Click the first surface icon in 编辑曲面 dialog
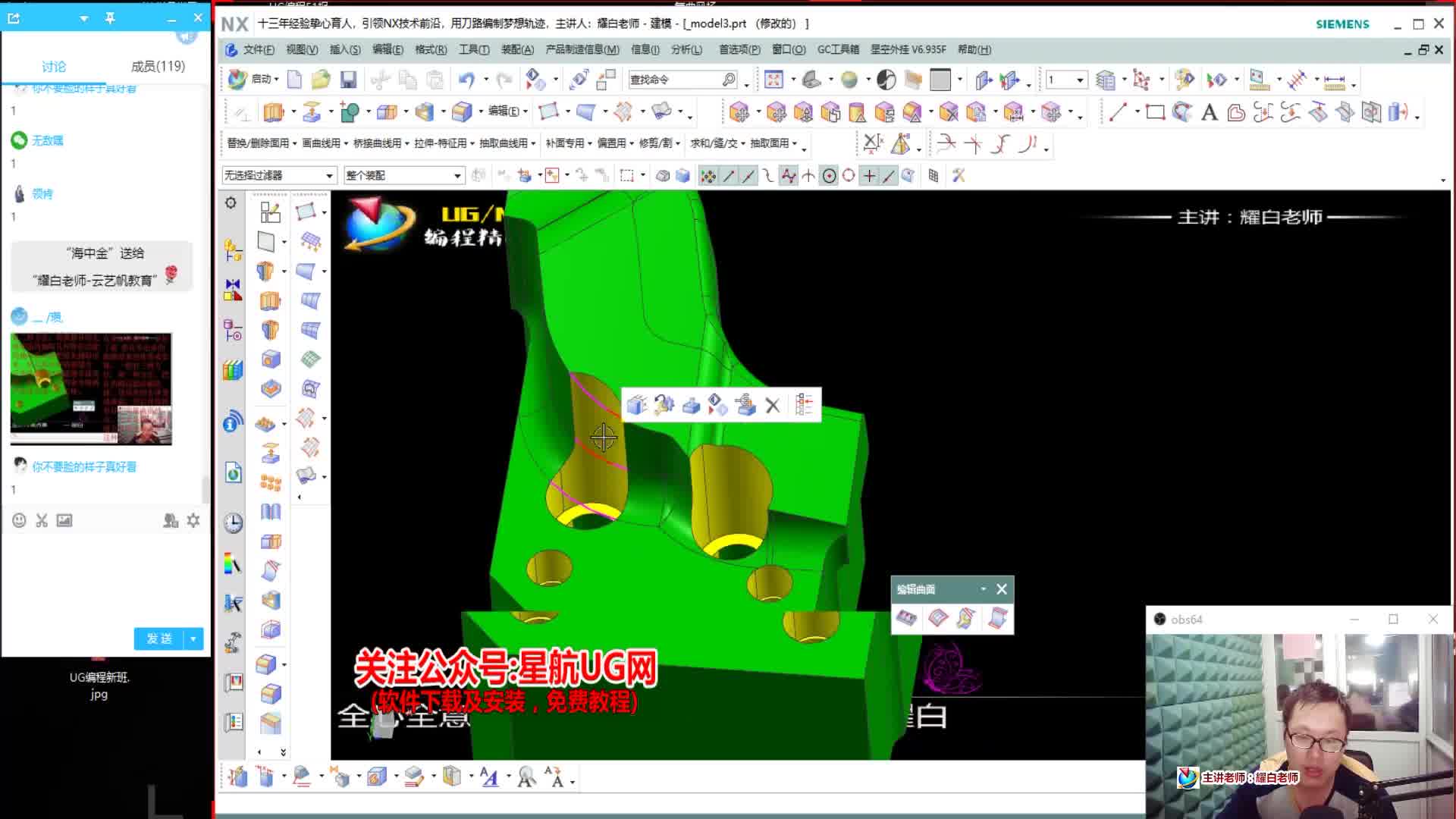This screenshot has width=1456, height=819. (x=907, y=618)
